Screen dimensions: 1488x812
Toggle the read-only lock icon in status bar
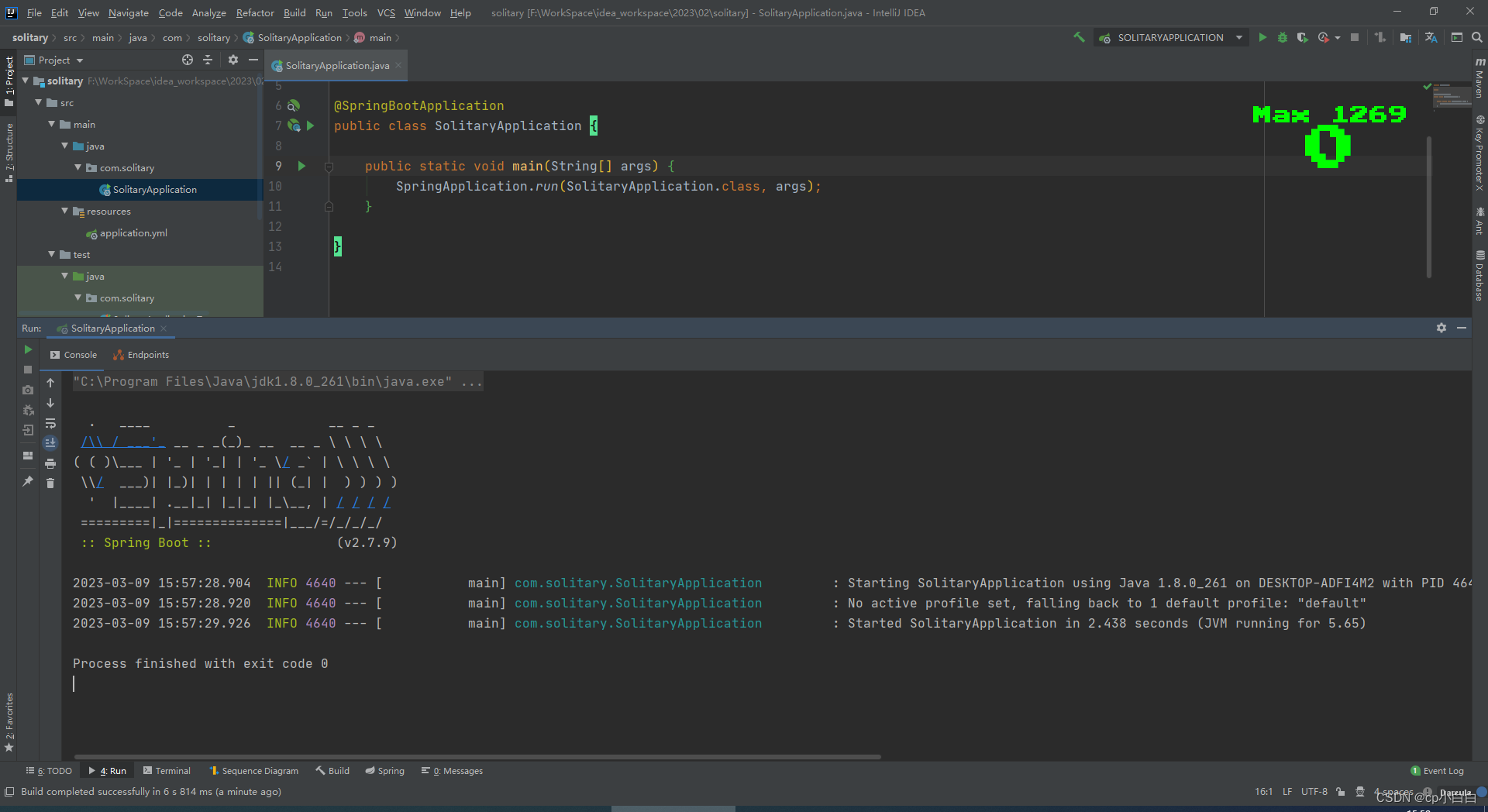point(1340,792)
